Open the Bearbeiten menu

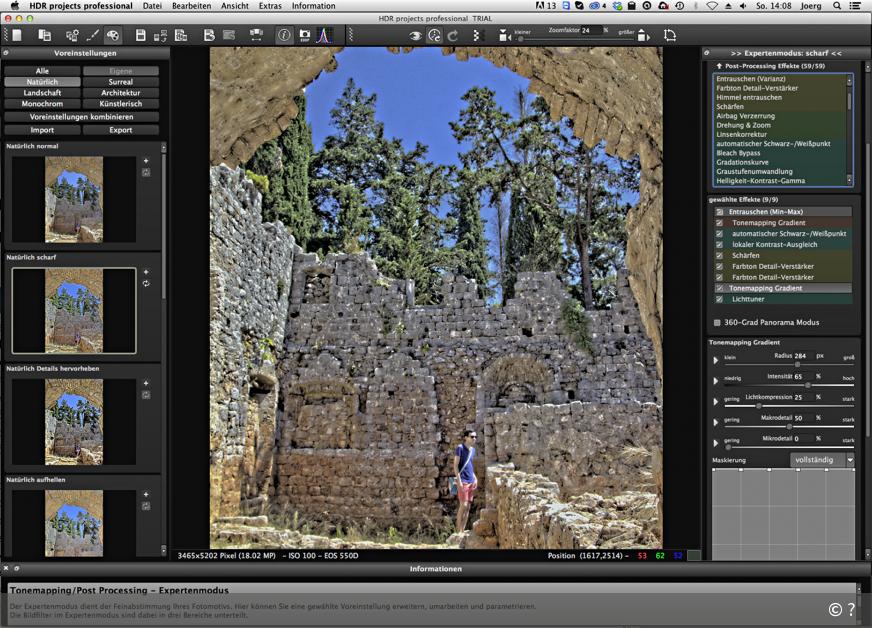tap(191, 6)
